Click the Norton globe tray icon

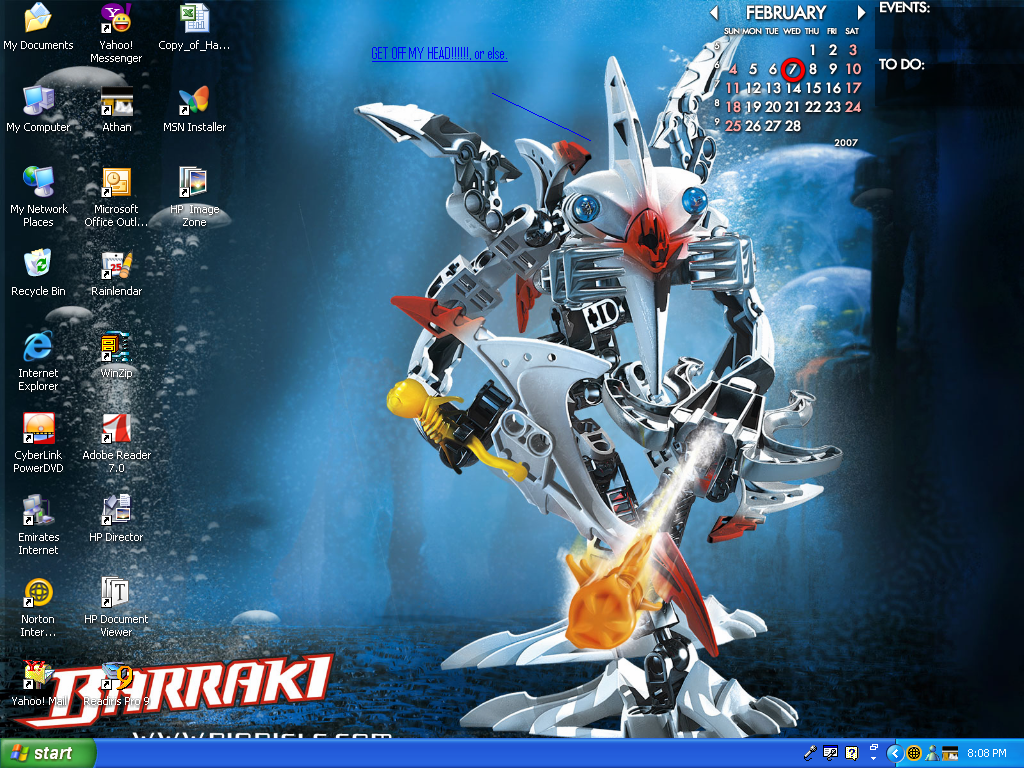pyautogui.click(x=914, y=753)
